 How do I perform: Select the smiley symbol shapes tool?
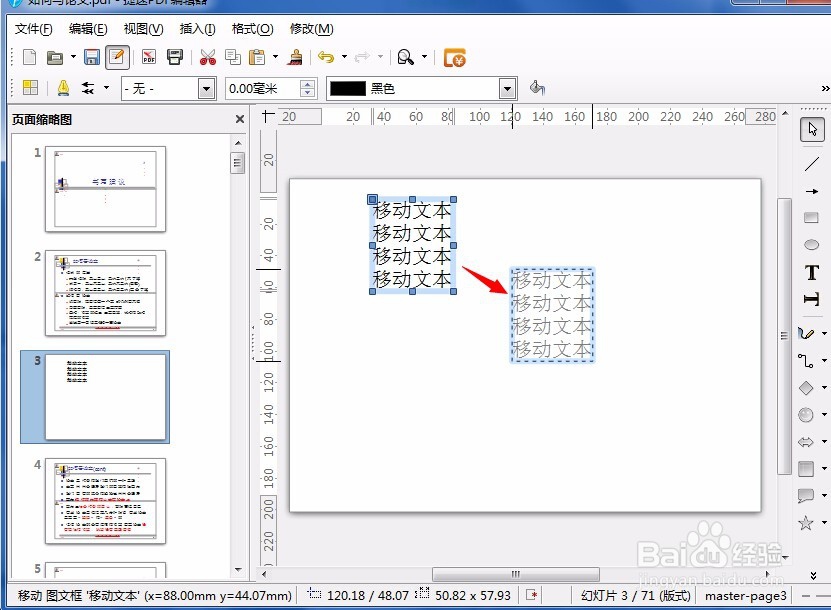click(x=806, y=414)
